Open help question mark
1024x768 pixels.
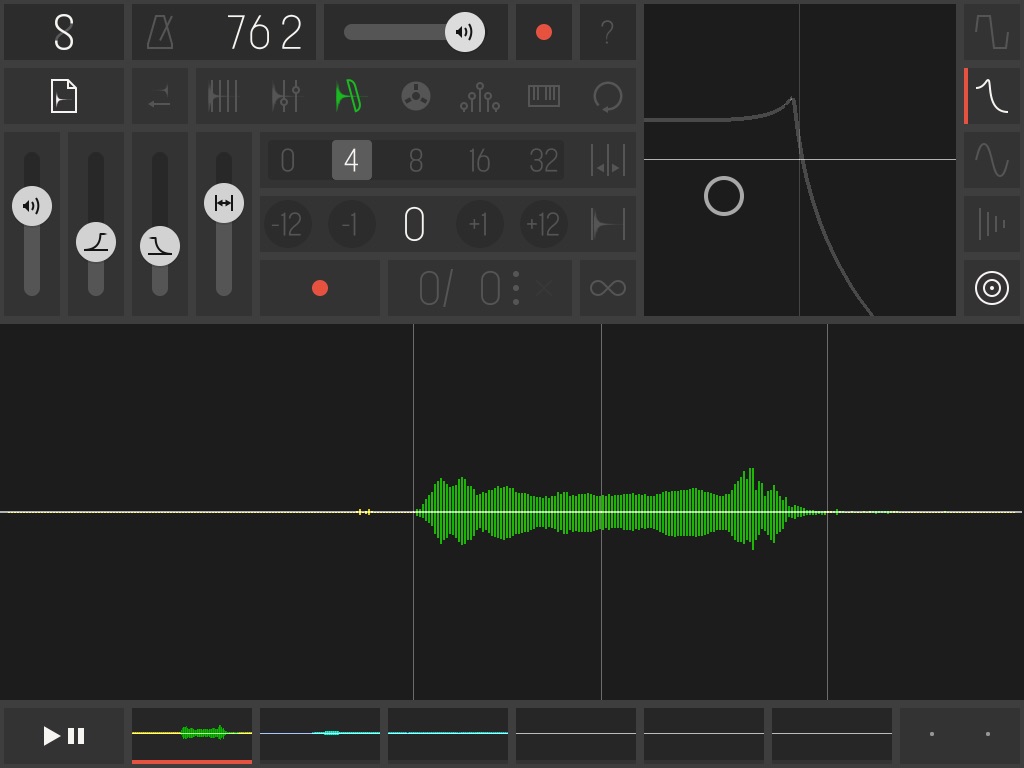click(607, 32)
